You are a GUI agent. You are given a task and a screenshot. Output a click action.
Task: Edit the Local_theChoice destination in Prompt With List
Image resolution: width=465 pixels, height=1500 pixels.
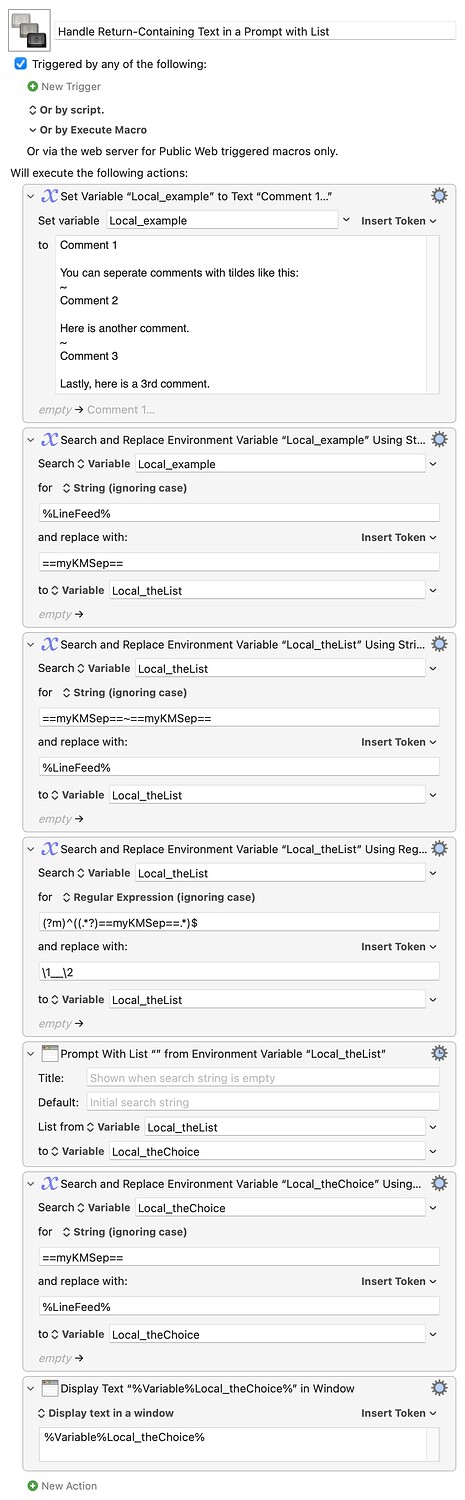click(267, 1151)
